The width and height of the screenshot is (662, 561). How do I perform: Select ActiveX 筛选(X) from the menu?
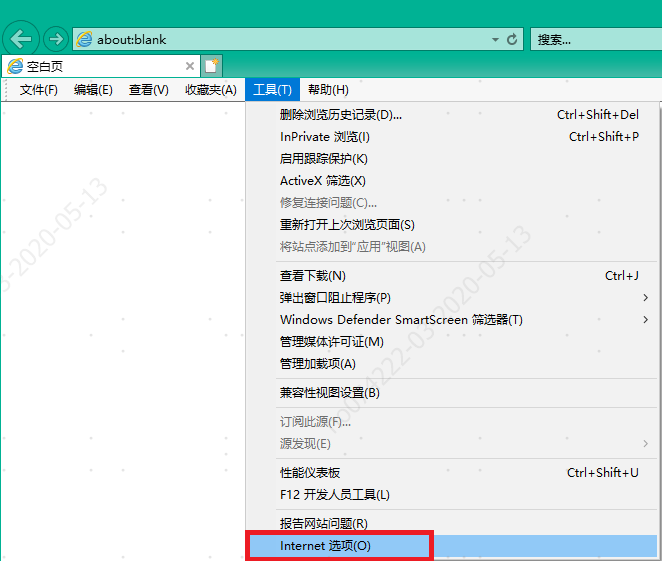point(451,181)
